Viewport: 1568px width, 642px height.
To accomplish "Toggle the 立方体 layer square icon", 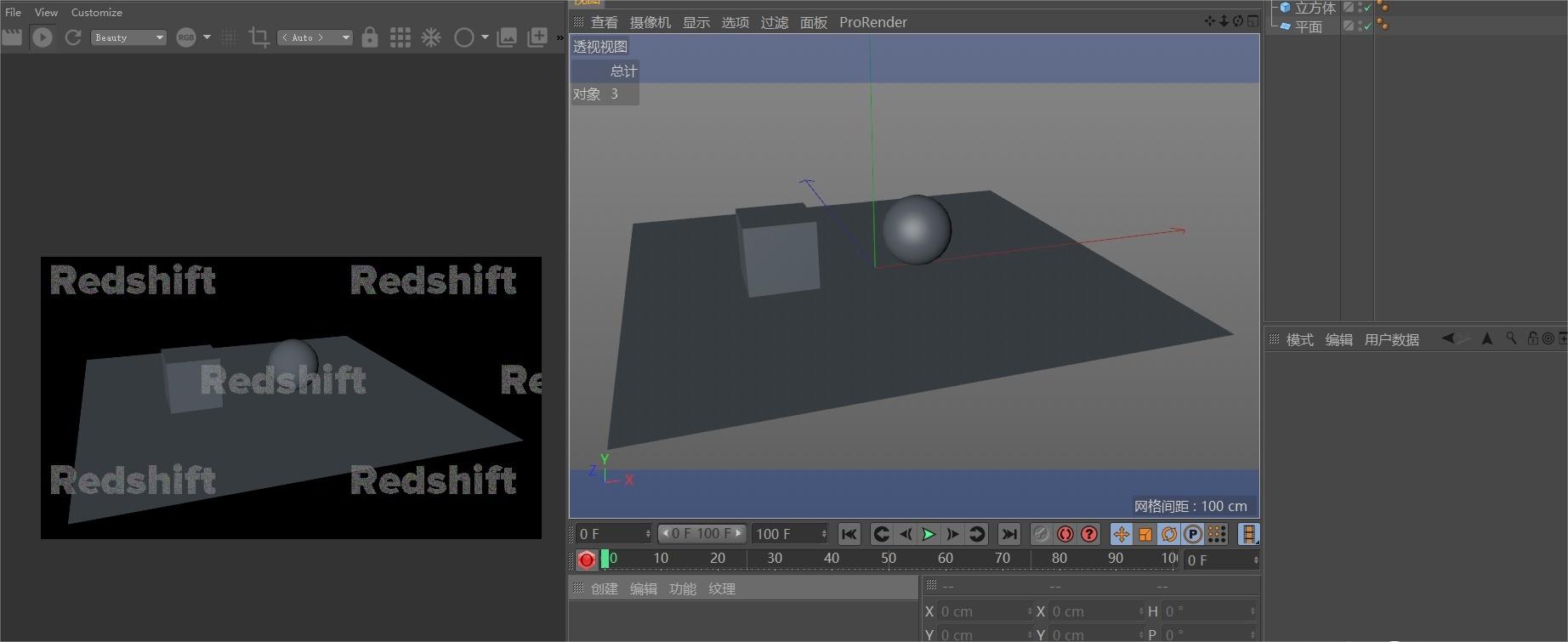I will (1348, 7).
